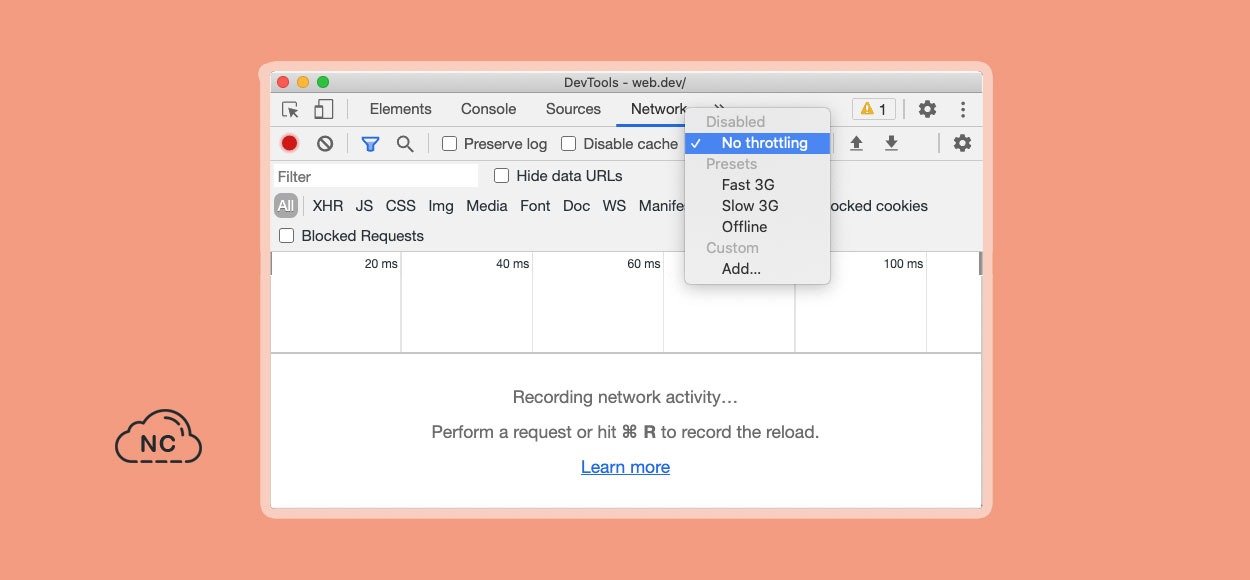Viewport: 1250px width, 580px height.
Task: Filter requests by JS type
Action: (364, 206)
